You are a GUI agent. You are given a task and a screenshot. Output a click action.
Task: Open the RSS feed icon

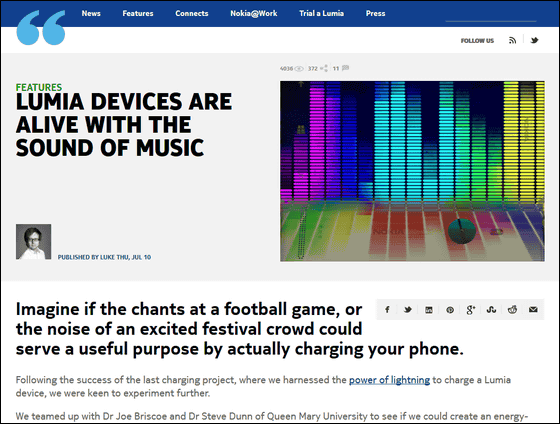coord(512,40)
